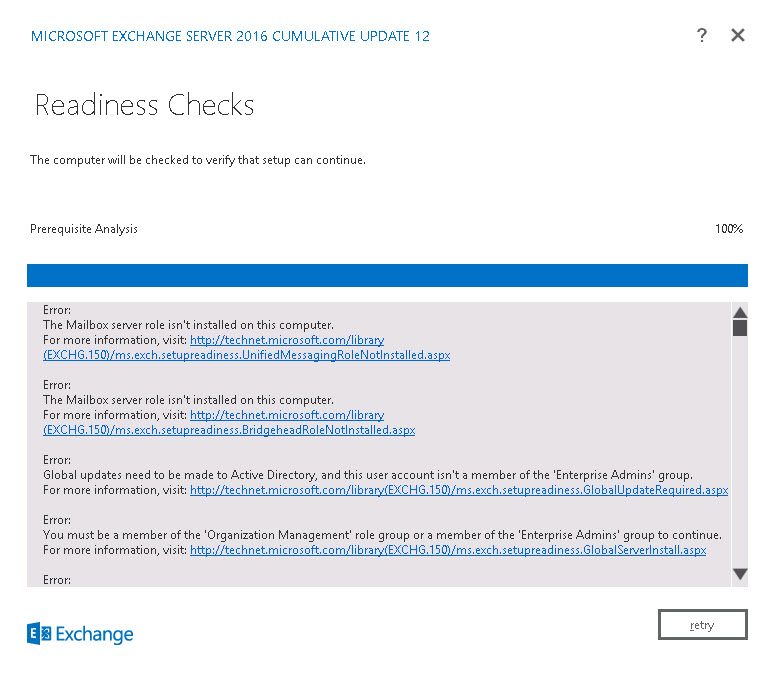Click the Readiness Checks heading

tap(145, 106)
